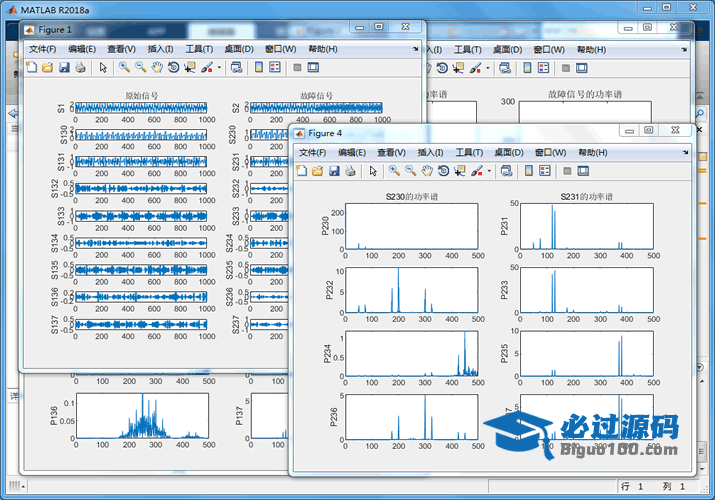The width and height of the screenshot is (715, 500).
Task: Open 窗口(W) menu in background power spectrum figure
Action: (549, 50)
